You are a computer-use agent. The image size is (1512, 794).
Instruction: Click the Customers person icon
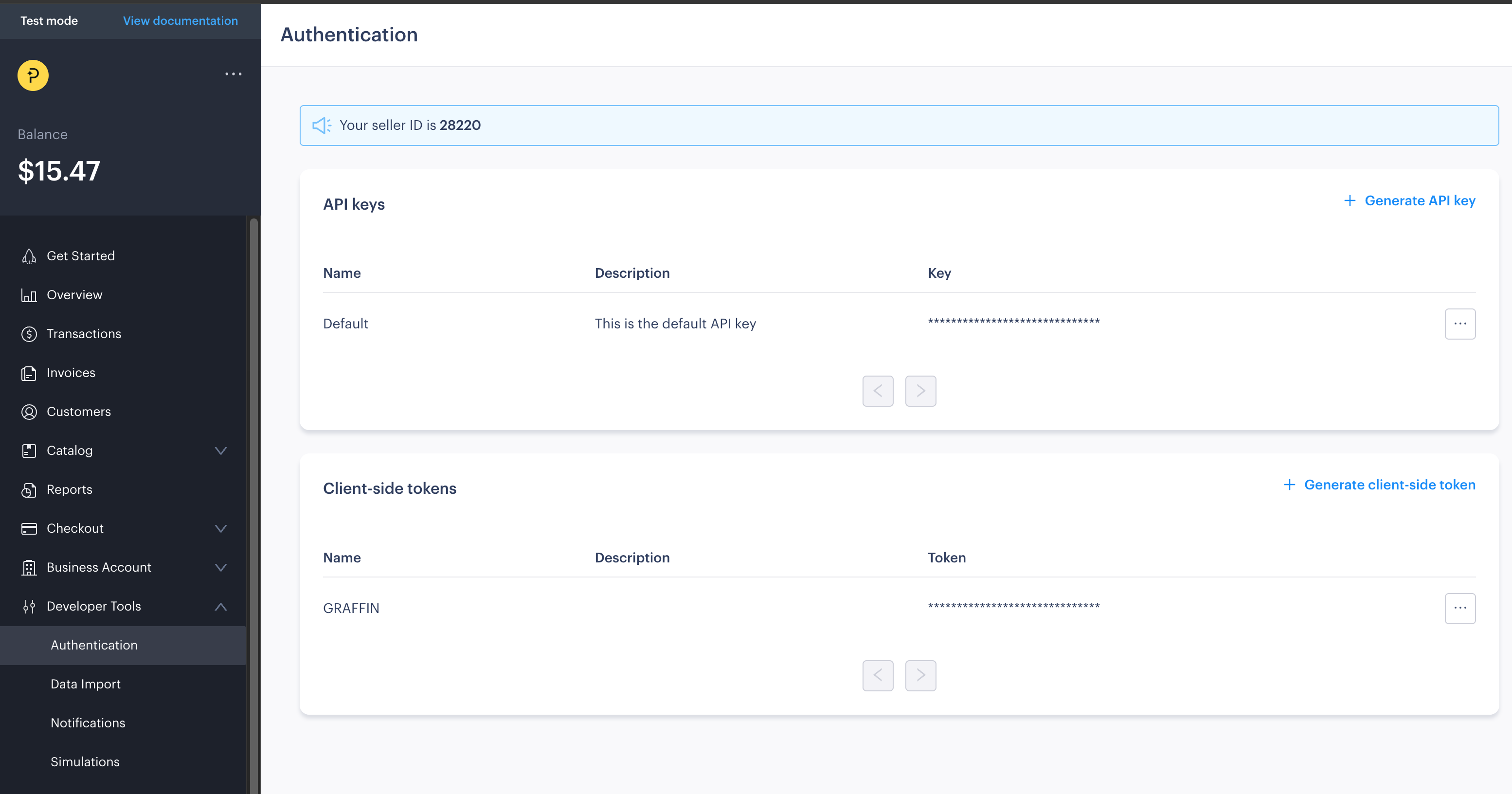coord(29,412)
